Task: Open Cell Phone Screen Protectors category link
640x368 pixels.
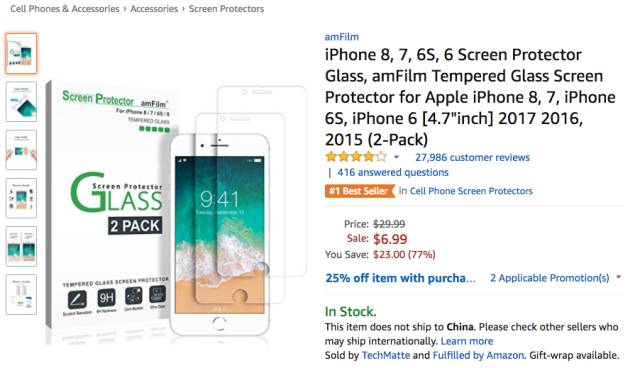Action: click(x=471, y=191)
